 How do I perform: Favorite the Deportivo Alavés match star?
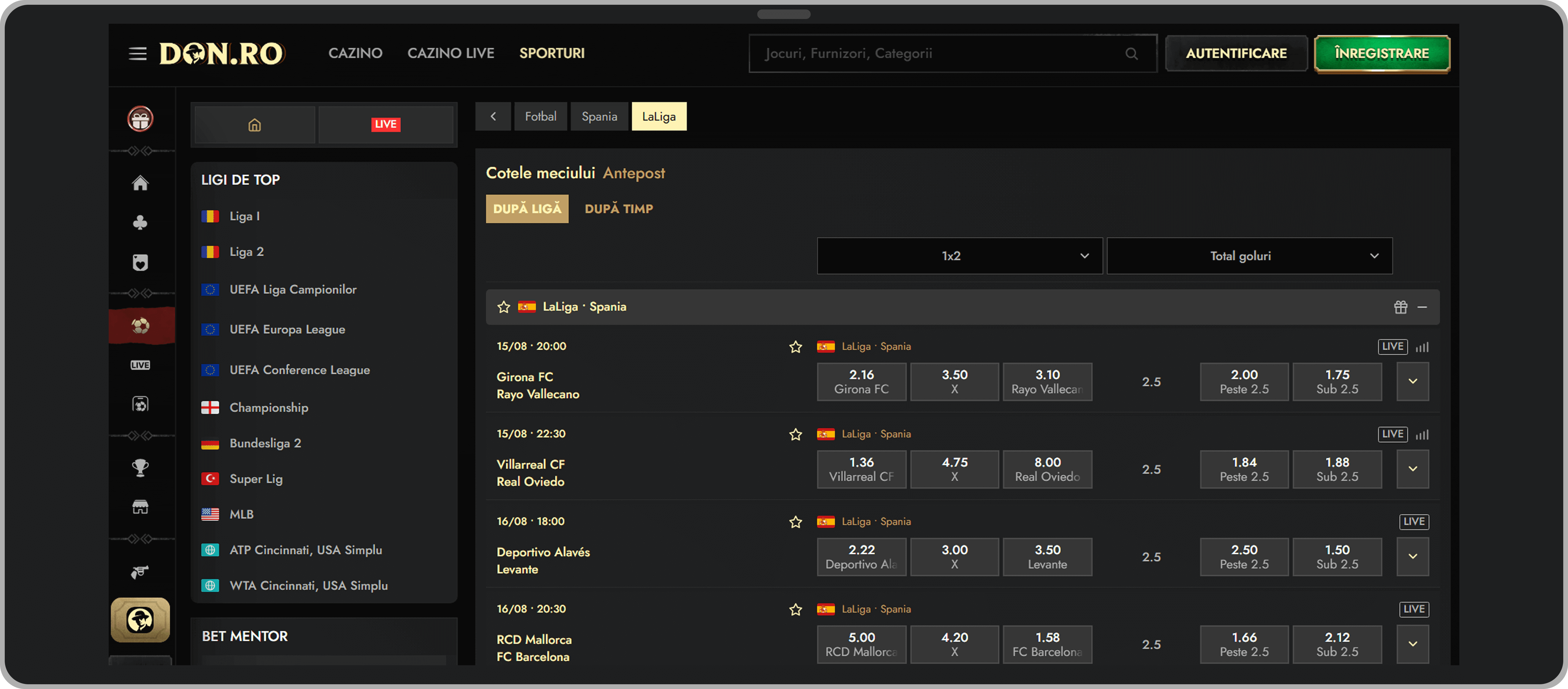click(x=795, y=522)
